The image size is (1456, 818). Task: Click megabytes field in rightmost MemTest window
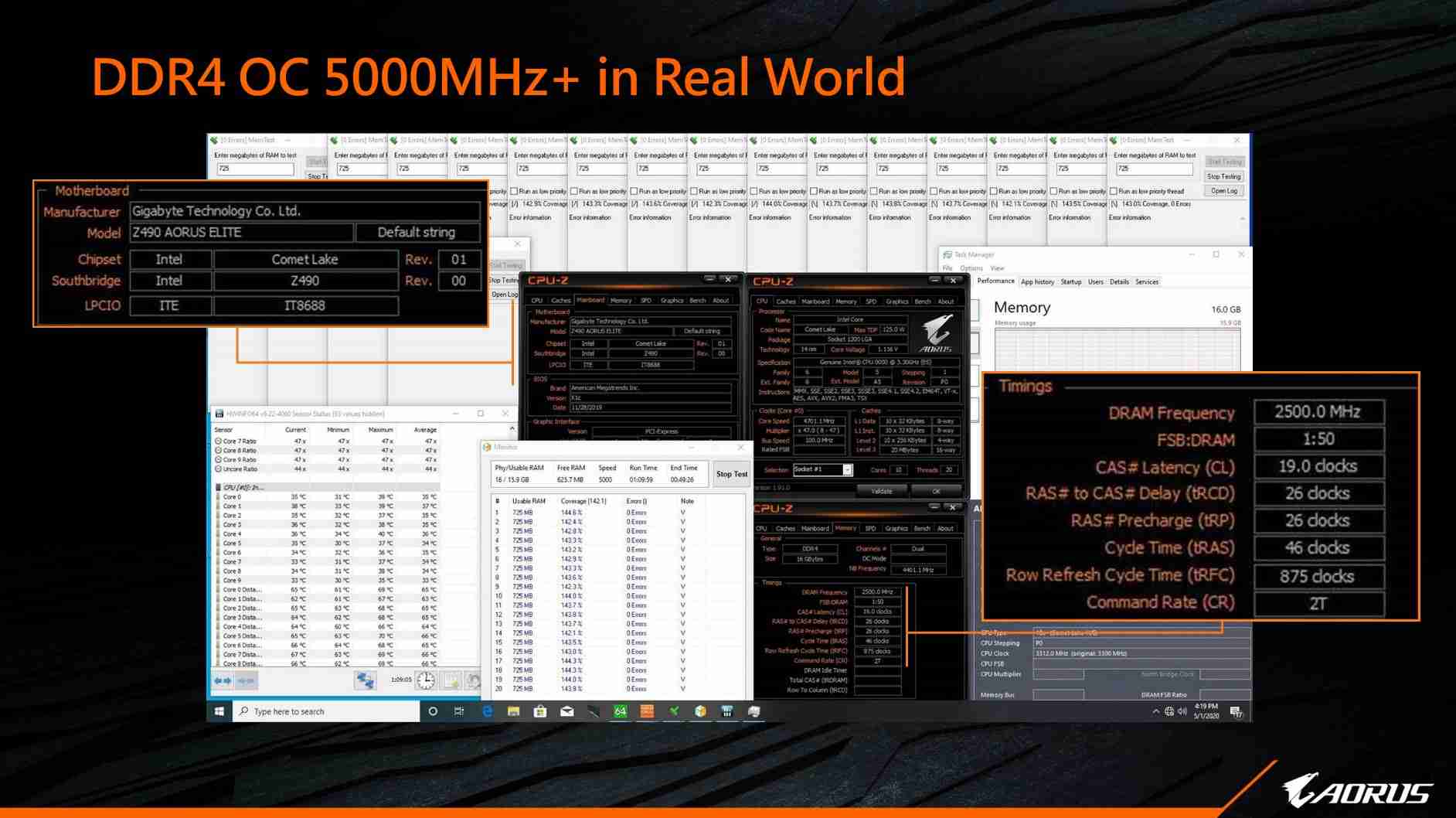(1154, 169)
